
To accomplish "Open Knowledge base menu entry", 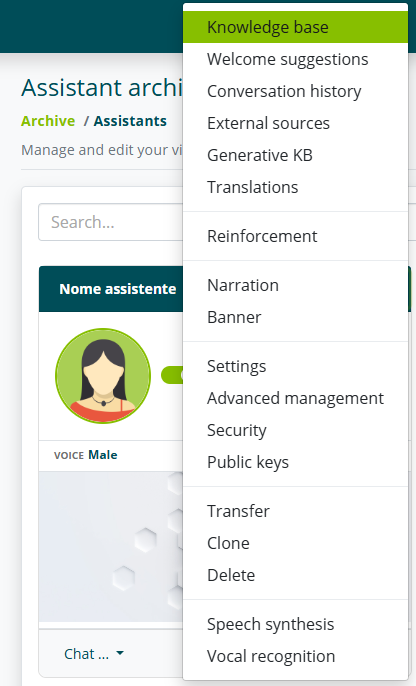I will tap(296, 27).
